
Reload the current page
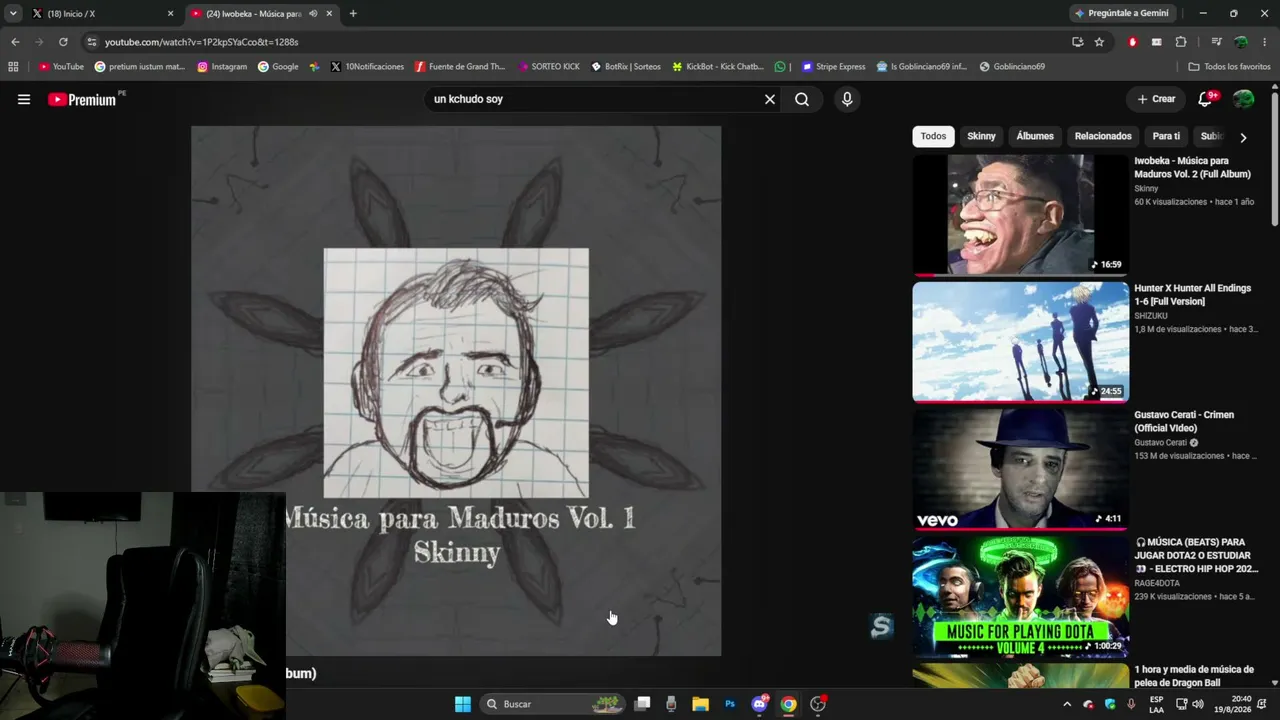pyautogui.click(x=63, y=42)
